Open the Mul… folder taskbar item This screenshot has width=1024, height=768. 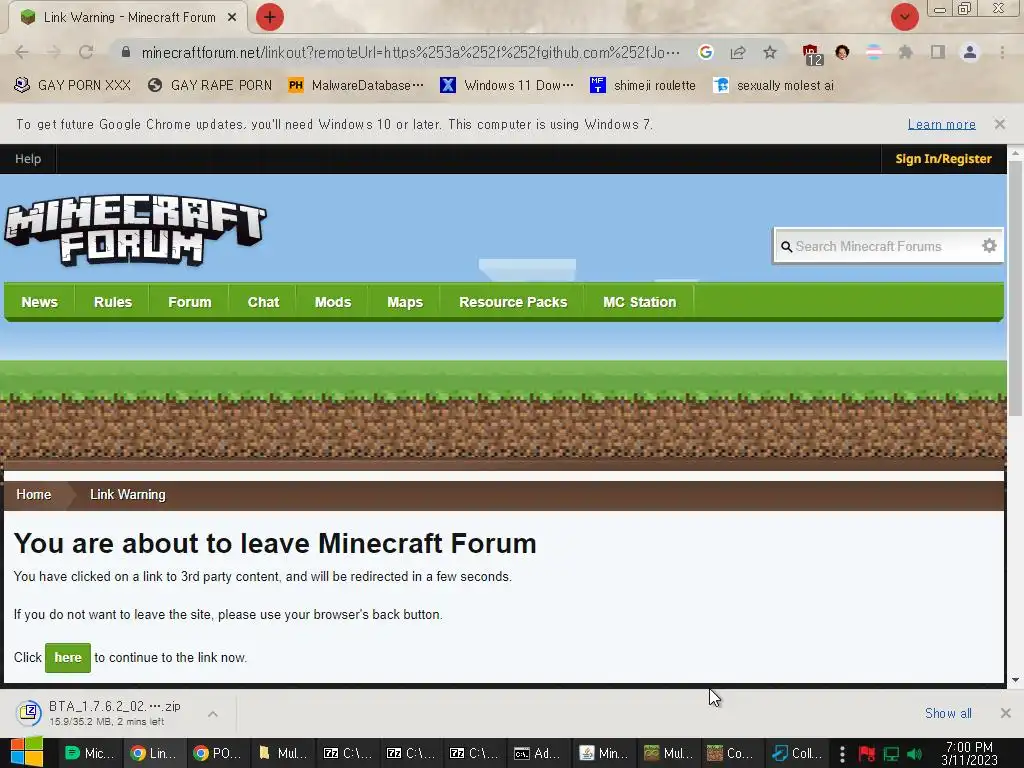click(281, 753)
